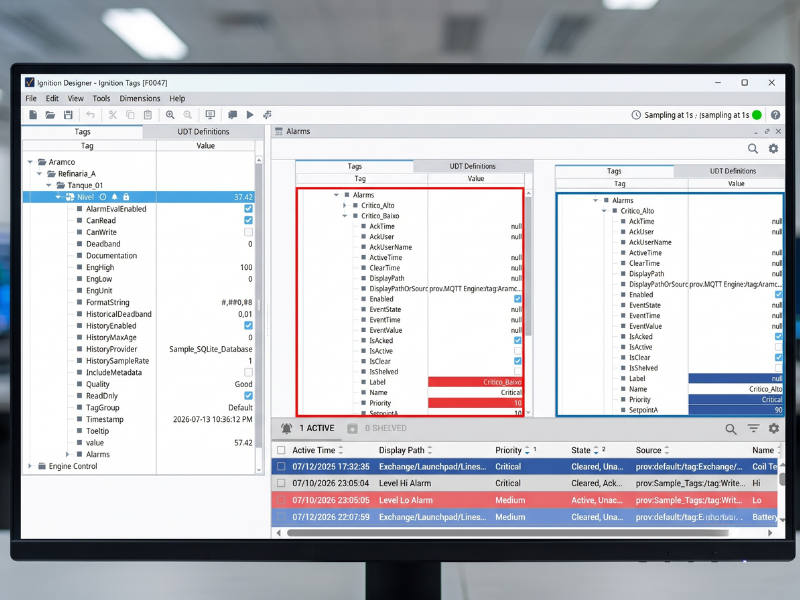Toggle HistoryEnabled checkbox
Image resolution: width=800 pixels, height=600 pixels.
coord(248,326)
